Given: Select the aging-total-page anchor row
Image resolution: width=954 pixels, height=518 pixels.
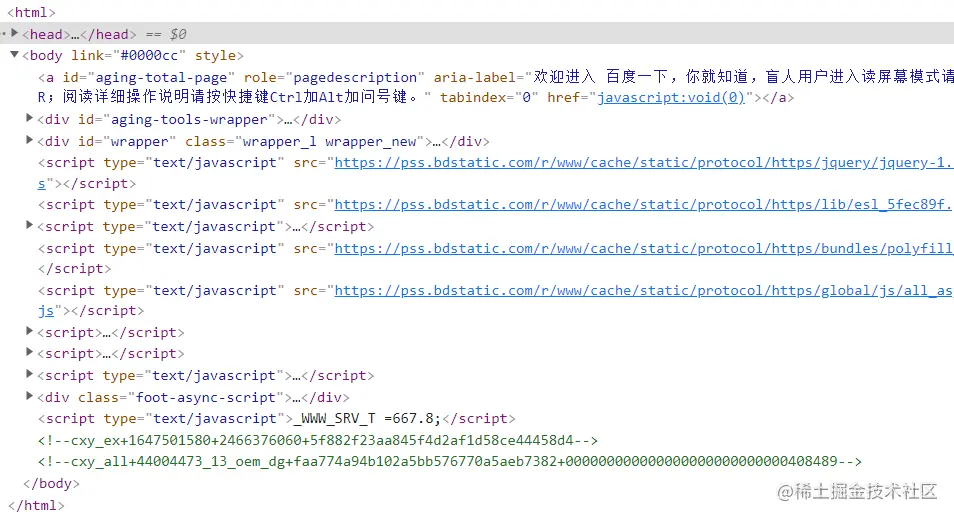Looking at the screenshot, I should [x=496, y=87].
